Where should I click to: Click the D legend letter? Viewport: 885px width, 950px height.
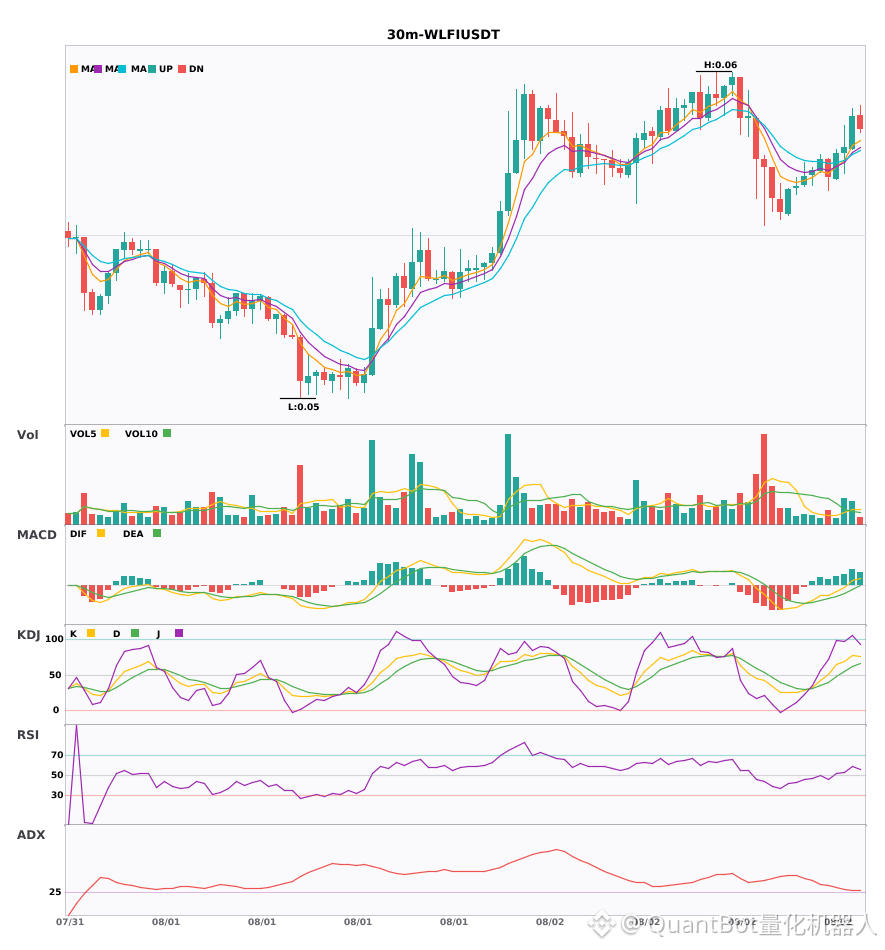click(x=116, y=634)
